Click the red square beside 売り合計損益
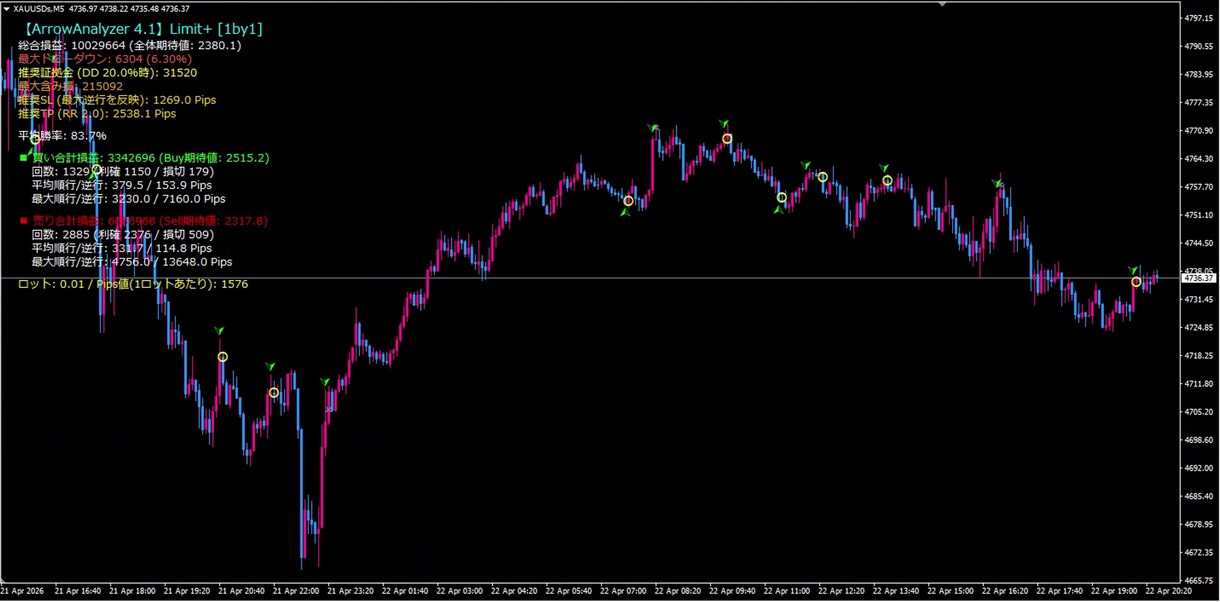 24,221
